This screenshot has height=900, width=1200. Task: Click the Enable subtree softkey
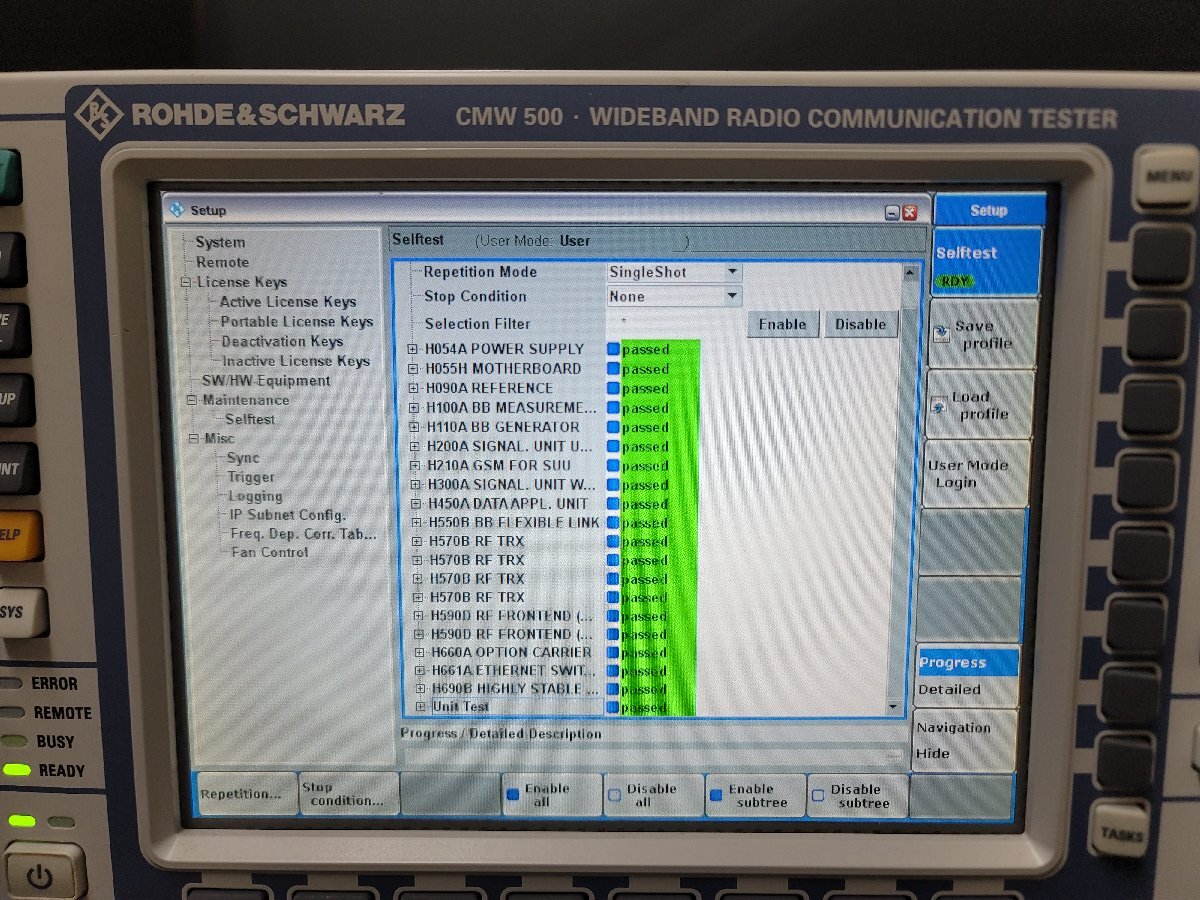click(757, 795)
